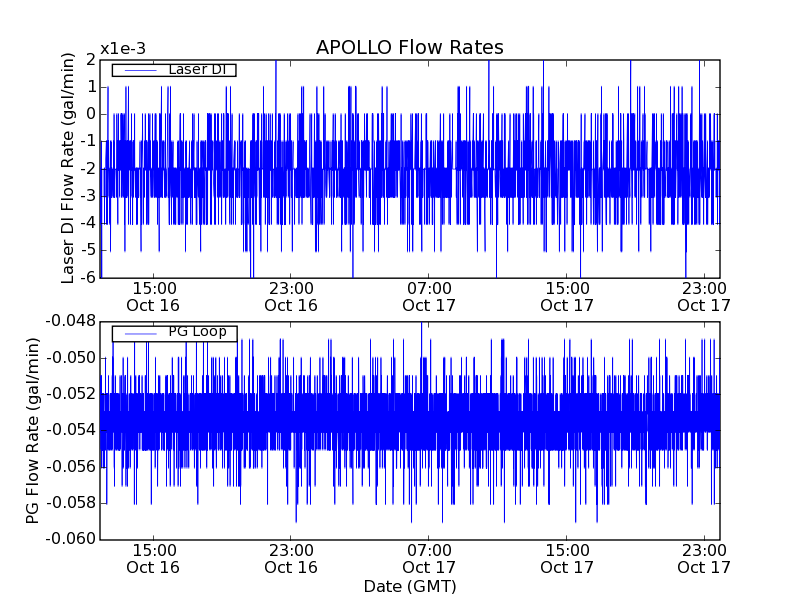
Task: Click the '-2' y-tick on the Laser DI plot
Action: (88, 169)
